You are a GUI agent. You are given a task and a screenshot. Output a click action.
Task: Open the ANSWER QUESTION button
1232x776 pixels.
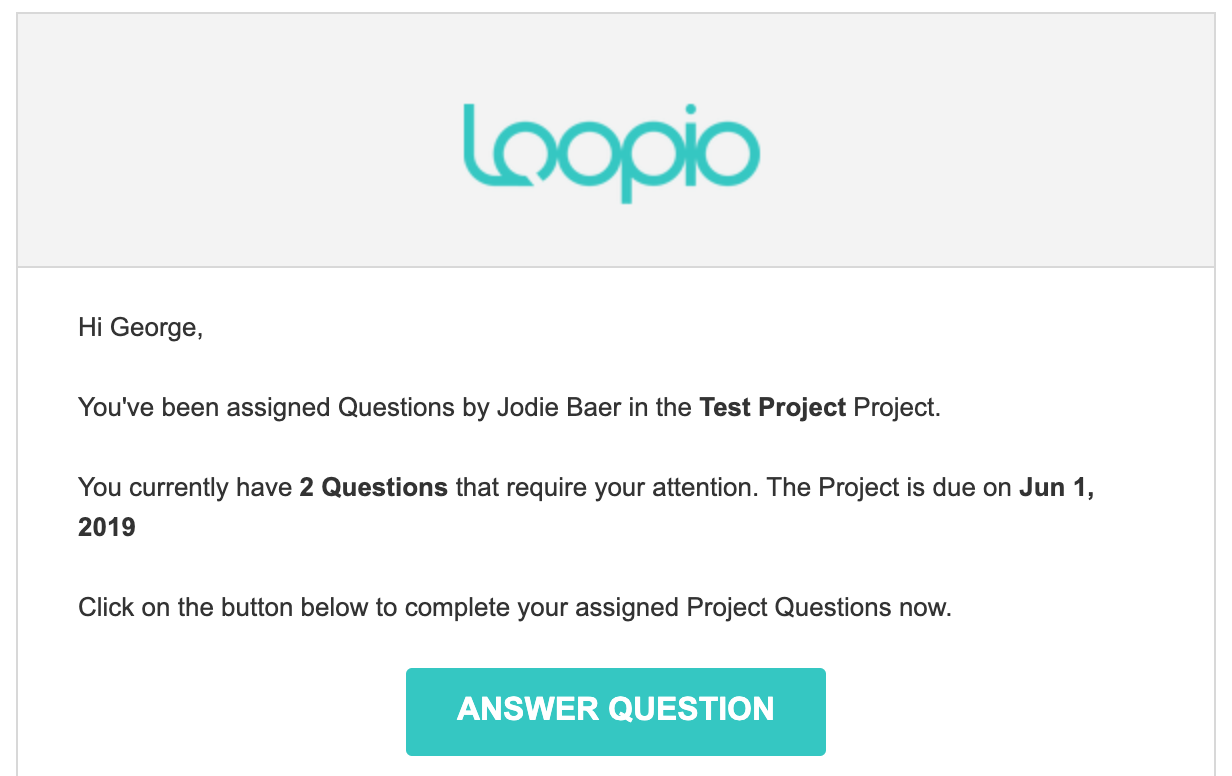pos(615,711)
